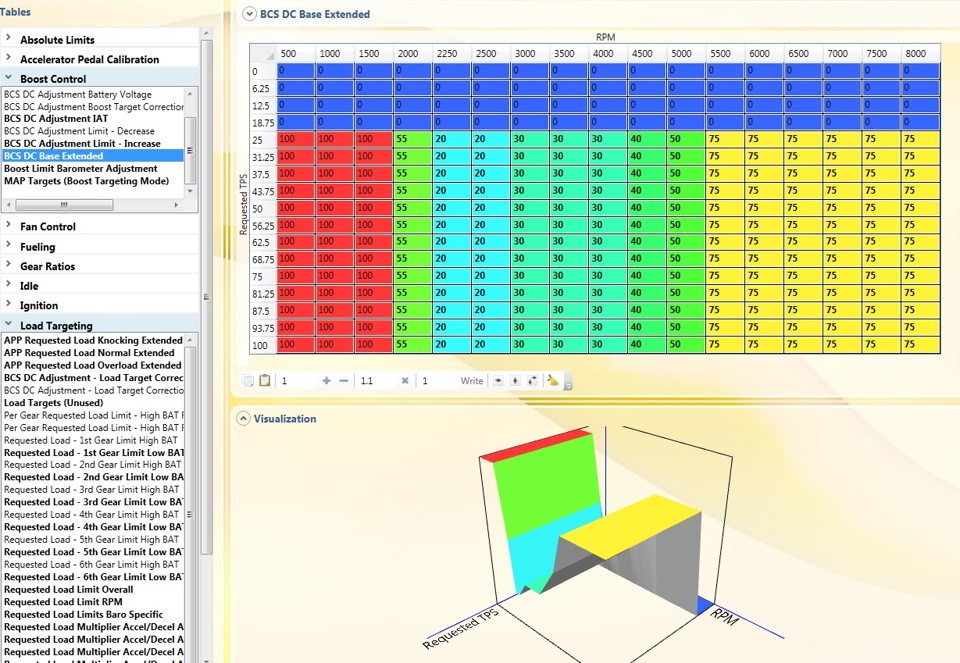Open Requested Load - 6th Gear Limit High BAT
This screenshot has height=663, width=960.
[93, 564]
